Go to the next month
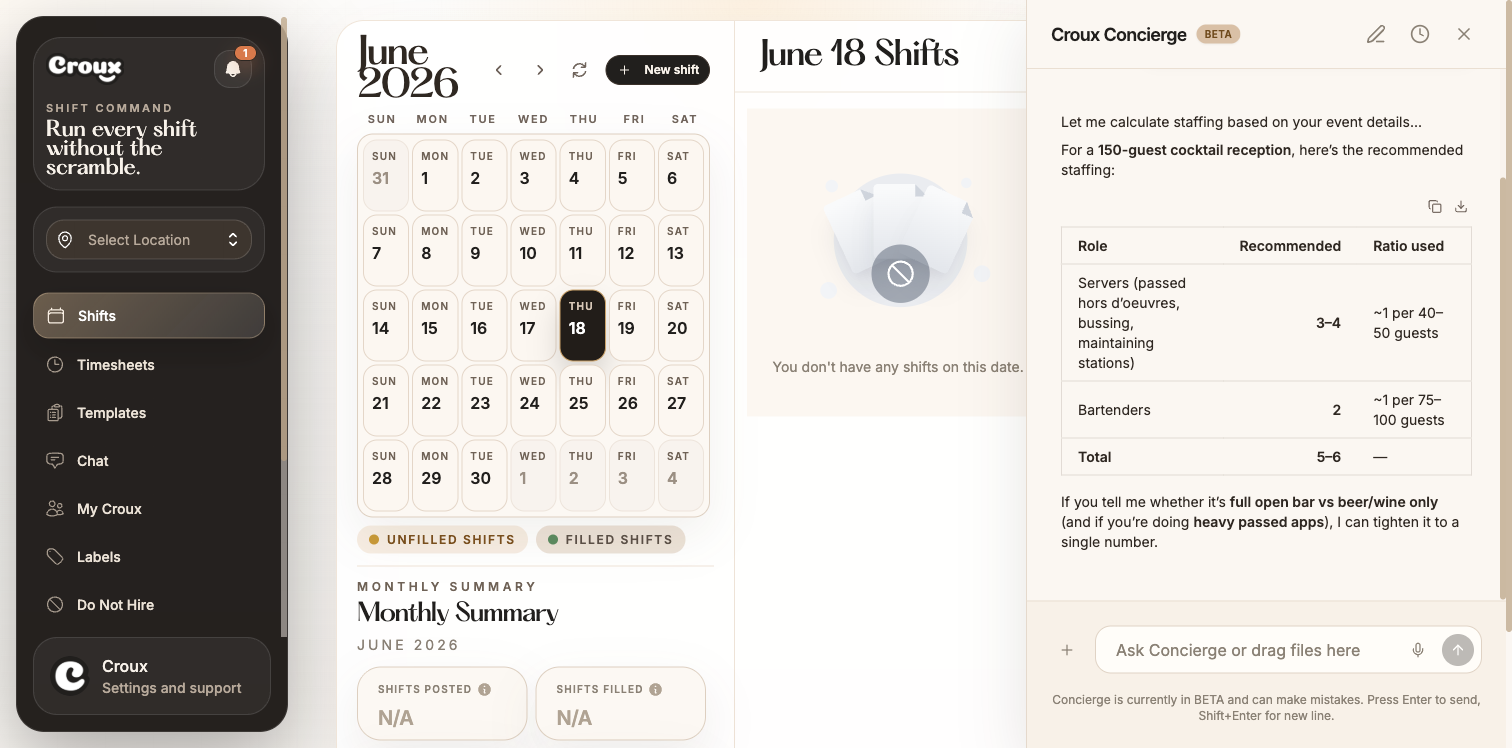 point(540,70)
